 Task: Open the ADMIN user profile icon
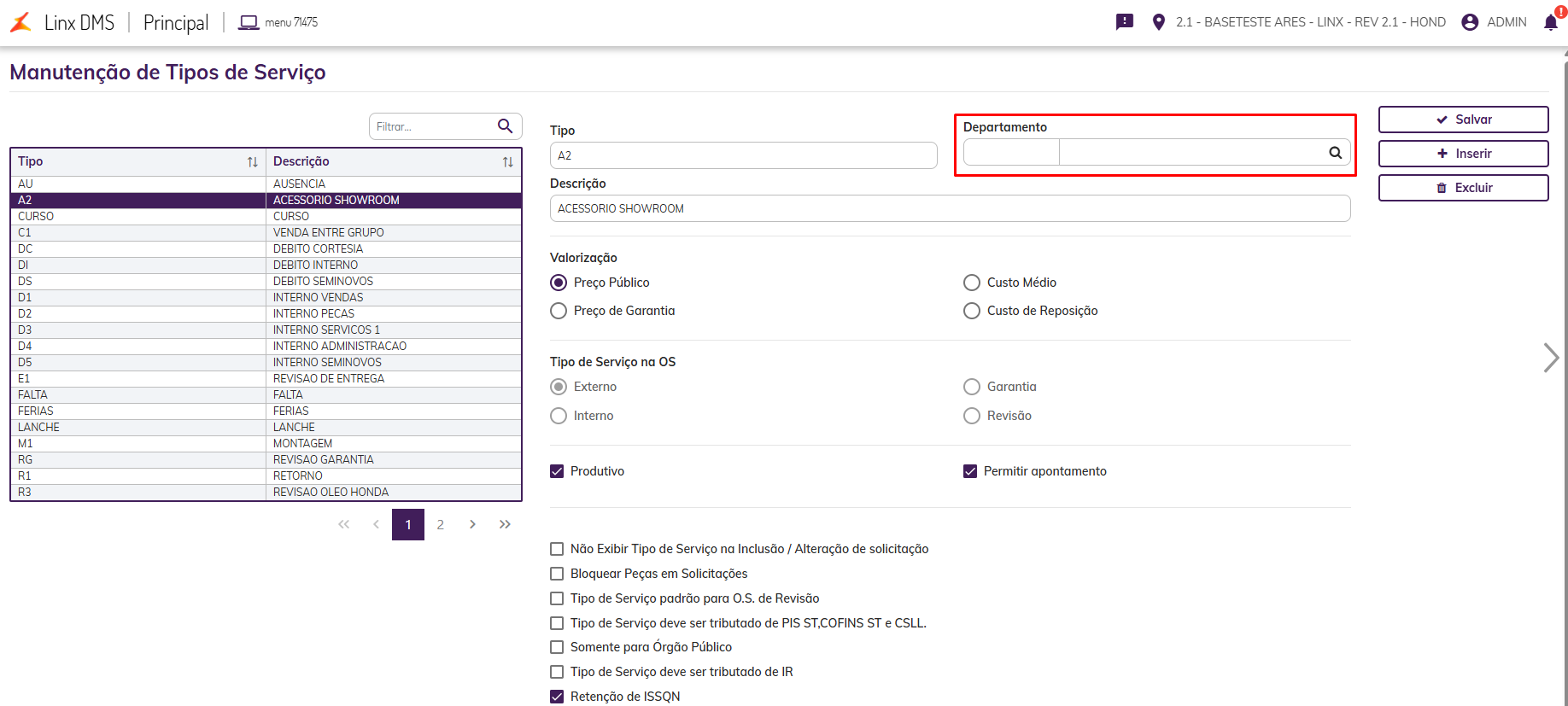(1470, 22)
